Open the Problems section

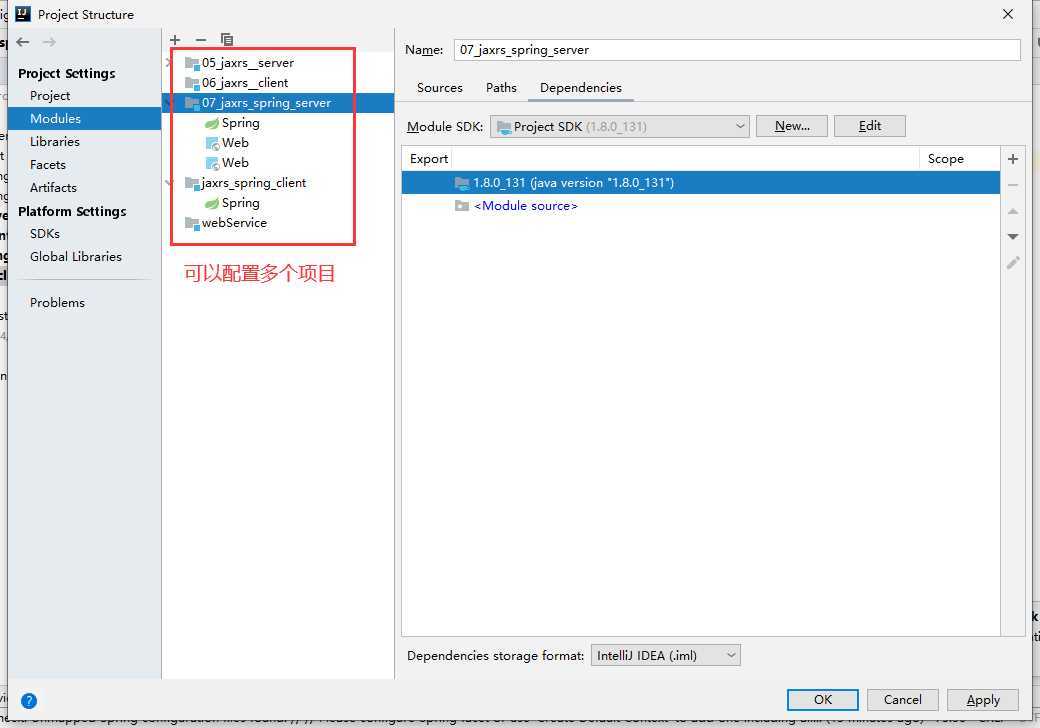[57, 303]
